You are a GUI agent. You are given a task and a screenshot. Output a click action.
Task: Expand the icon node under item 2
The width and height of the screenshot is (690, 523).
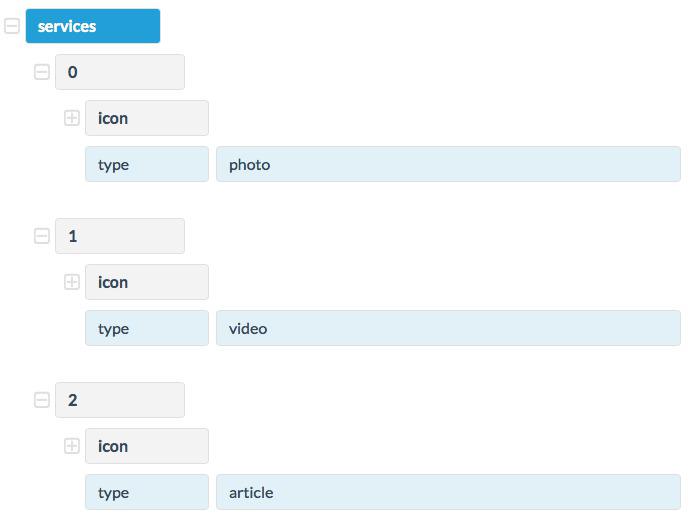[x=72, y=446]
